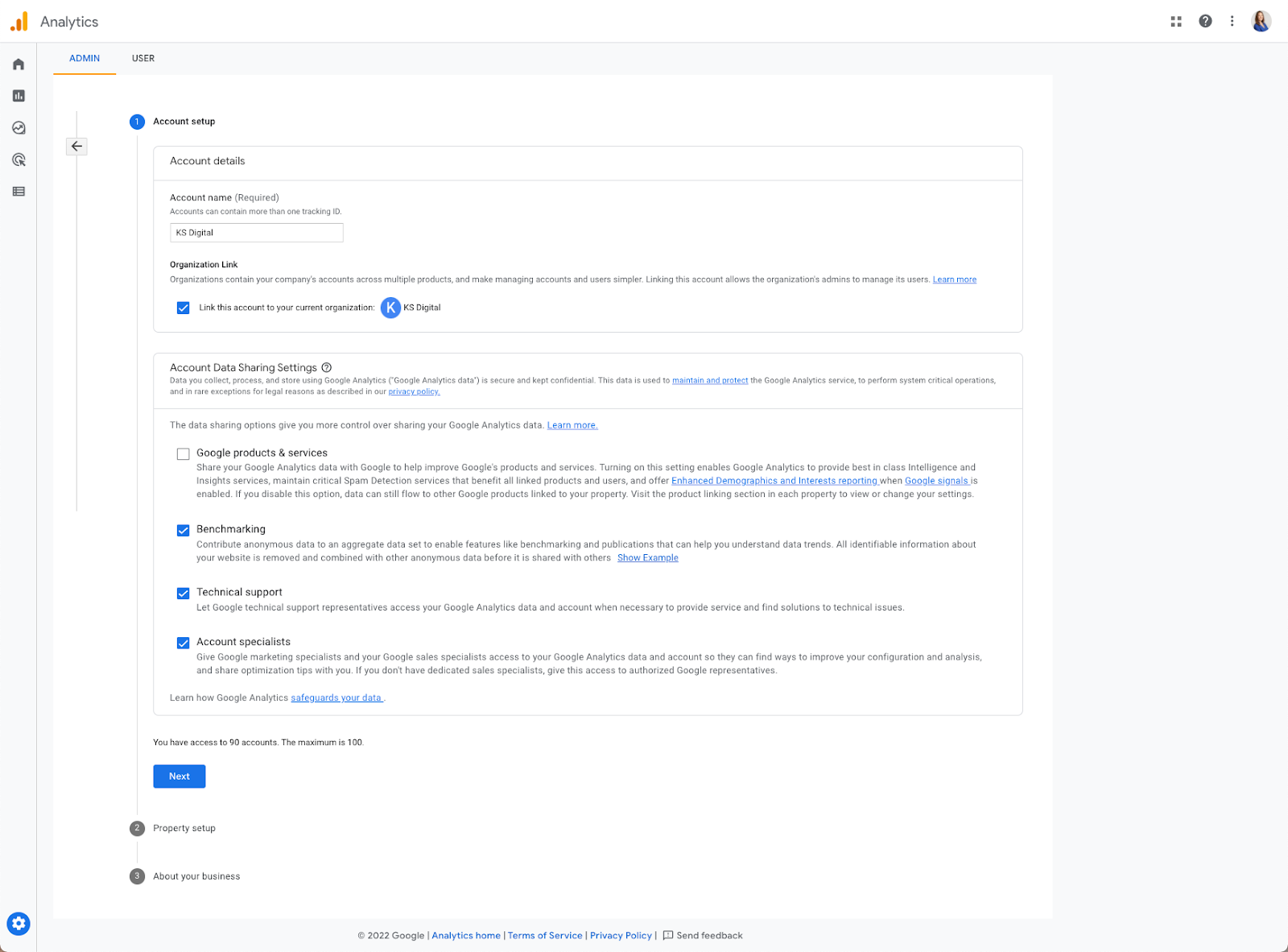Screen dimensions: 1288x952
Task: Click the Show Example link
Action: point(648,557)
